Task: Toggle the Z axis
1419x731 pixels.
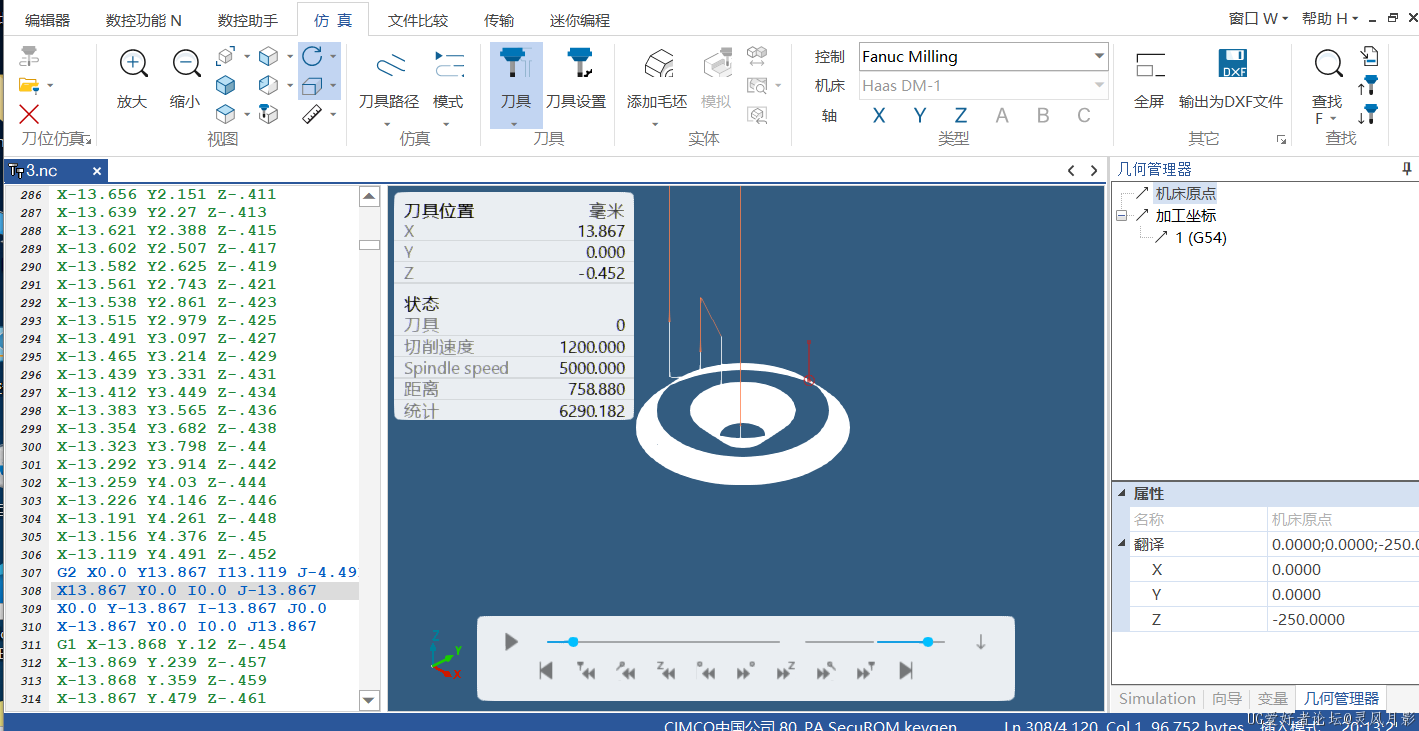Action: (x=960, y=116)
